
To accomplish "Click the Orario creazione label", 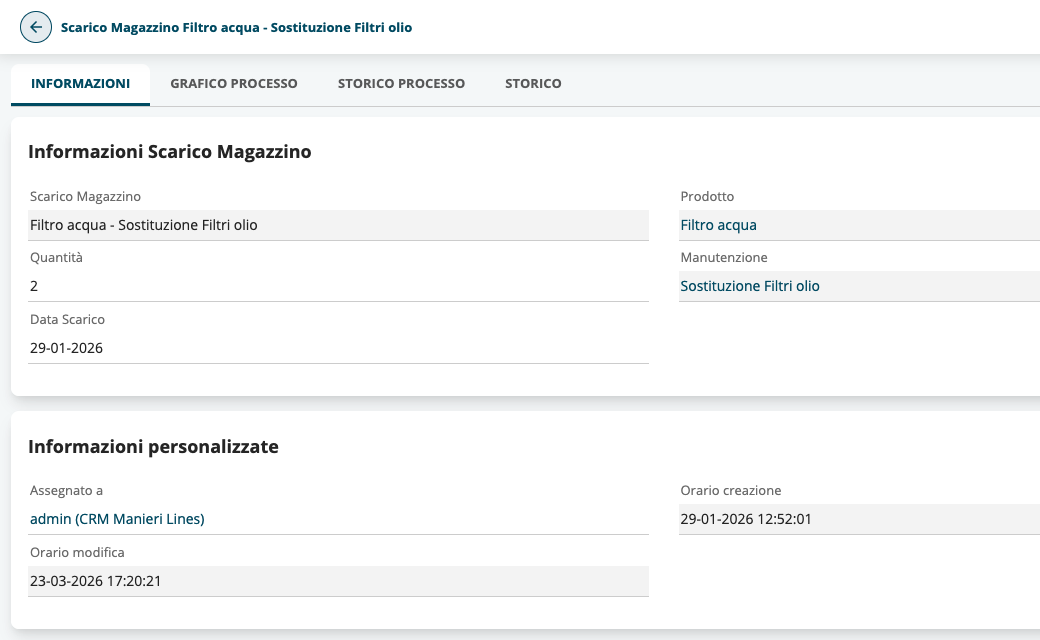I will [731, 490].
